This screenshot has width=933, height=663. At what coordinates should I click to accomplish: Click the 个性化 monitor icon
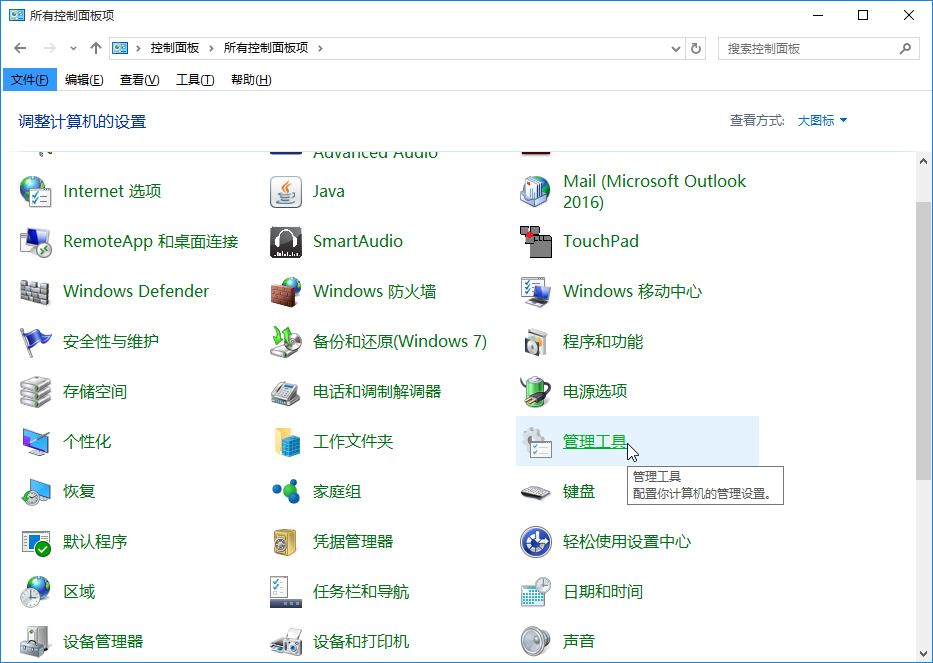(x=35, y=442)
